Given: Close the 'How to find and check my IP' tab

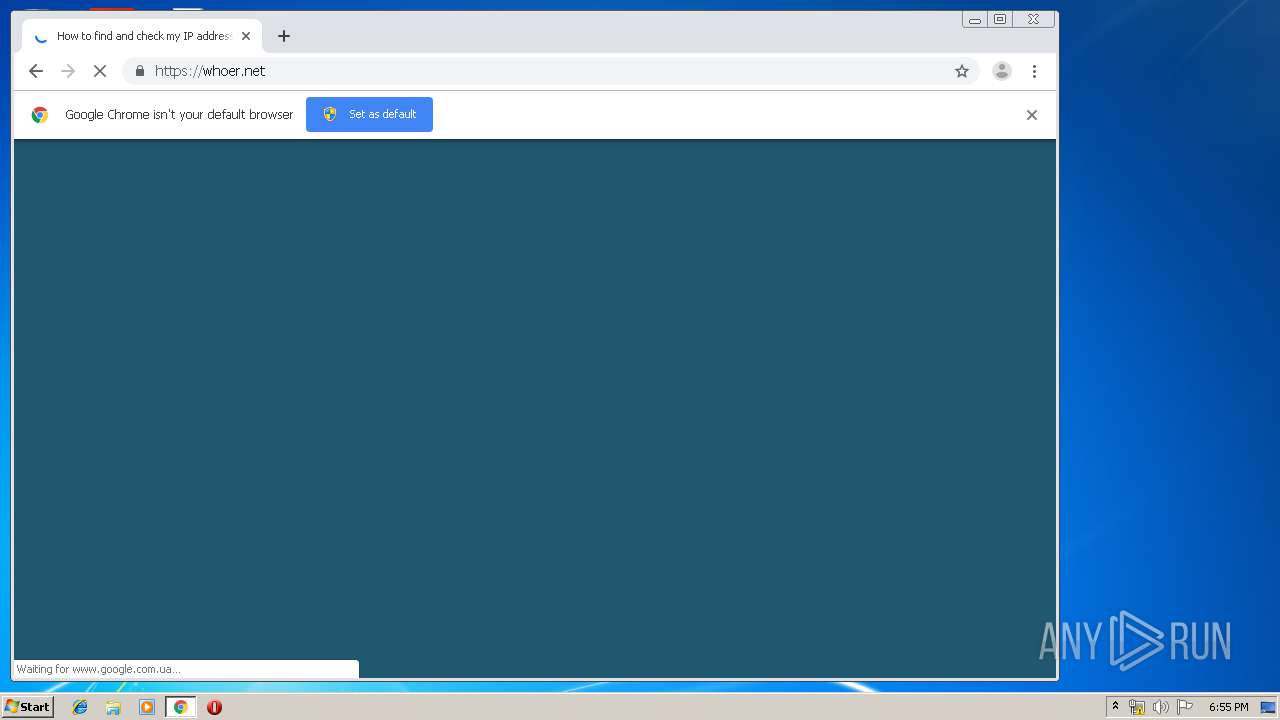Looking at the screenshot, I should coord(246,36).
